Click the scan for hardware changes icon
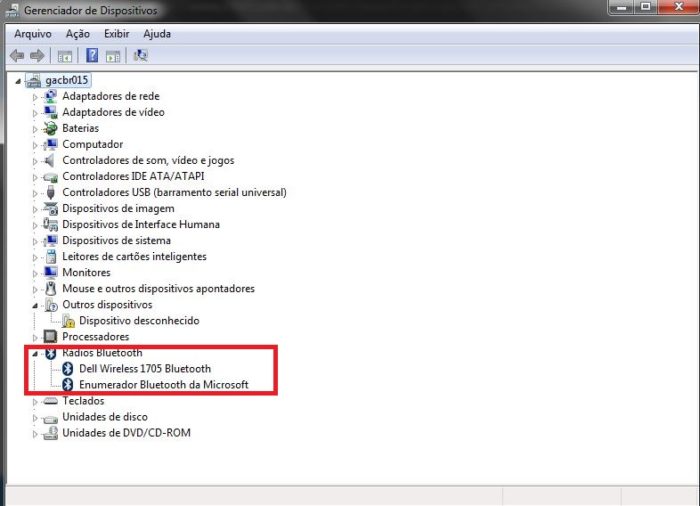700x506 pixels. [141, 55]
